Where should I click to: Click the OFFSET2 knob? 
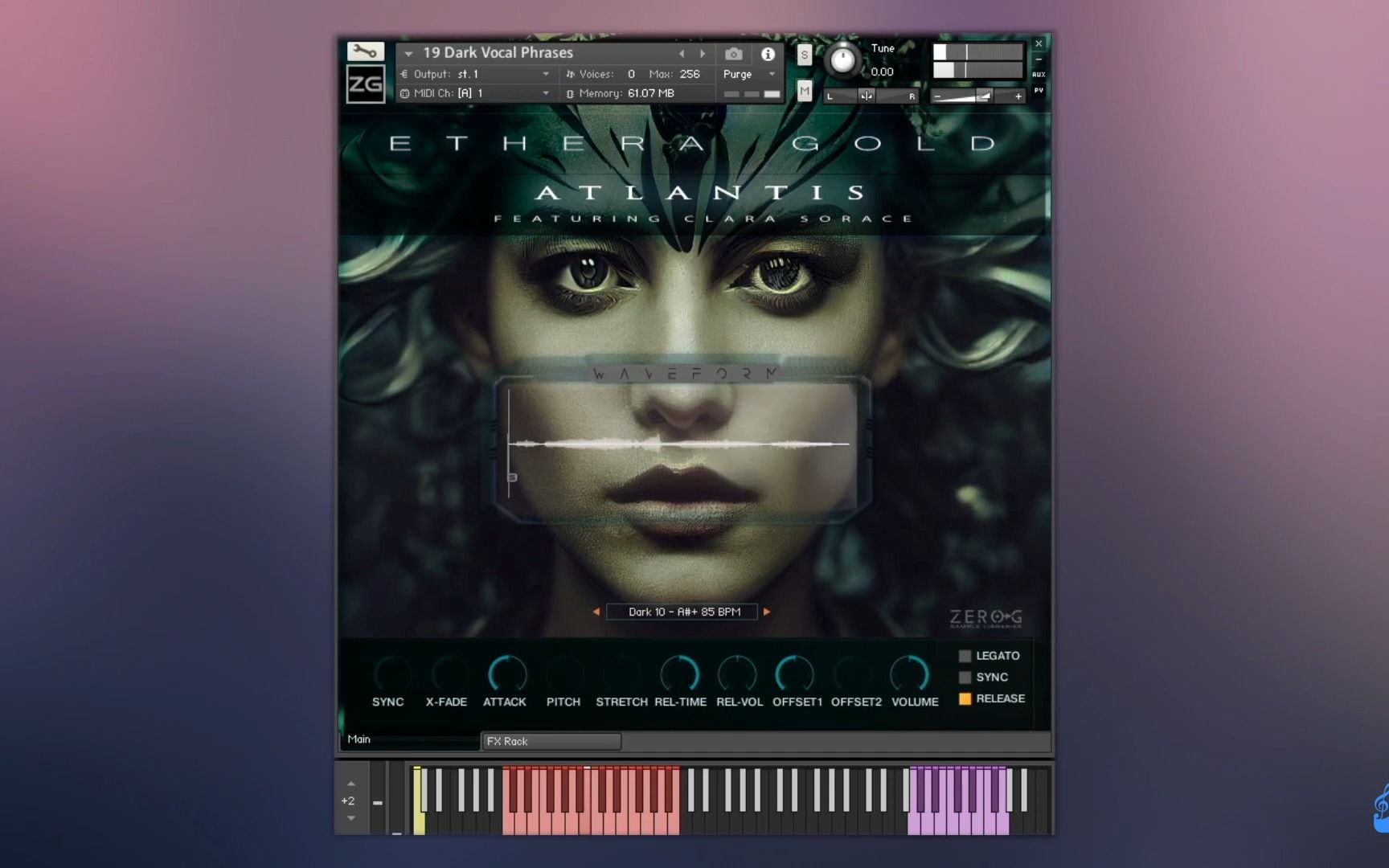(852, 674)
